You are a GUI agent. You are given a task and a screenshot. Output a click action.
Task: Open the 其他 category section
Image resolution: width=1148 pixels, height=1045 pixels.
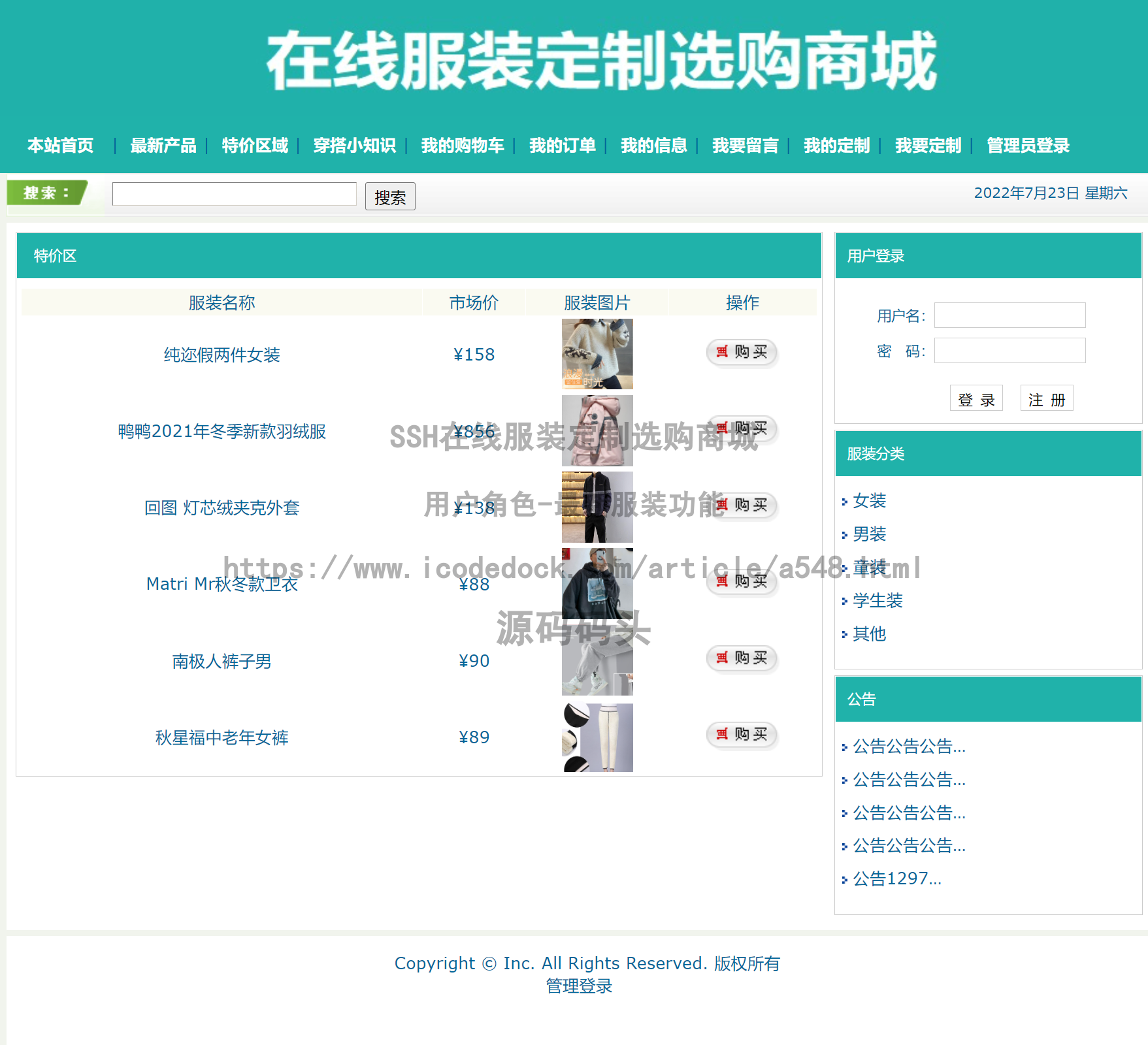868,634
